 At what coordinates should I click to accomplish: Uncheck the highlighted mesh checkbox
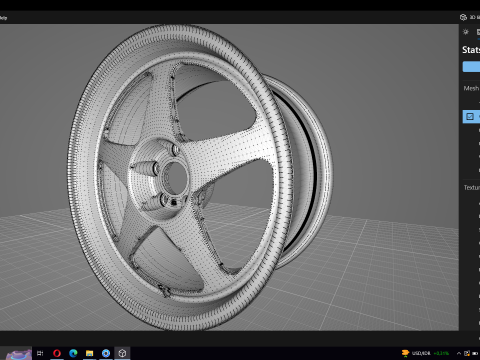tap(470, 116)
